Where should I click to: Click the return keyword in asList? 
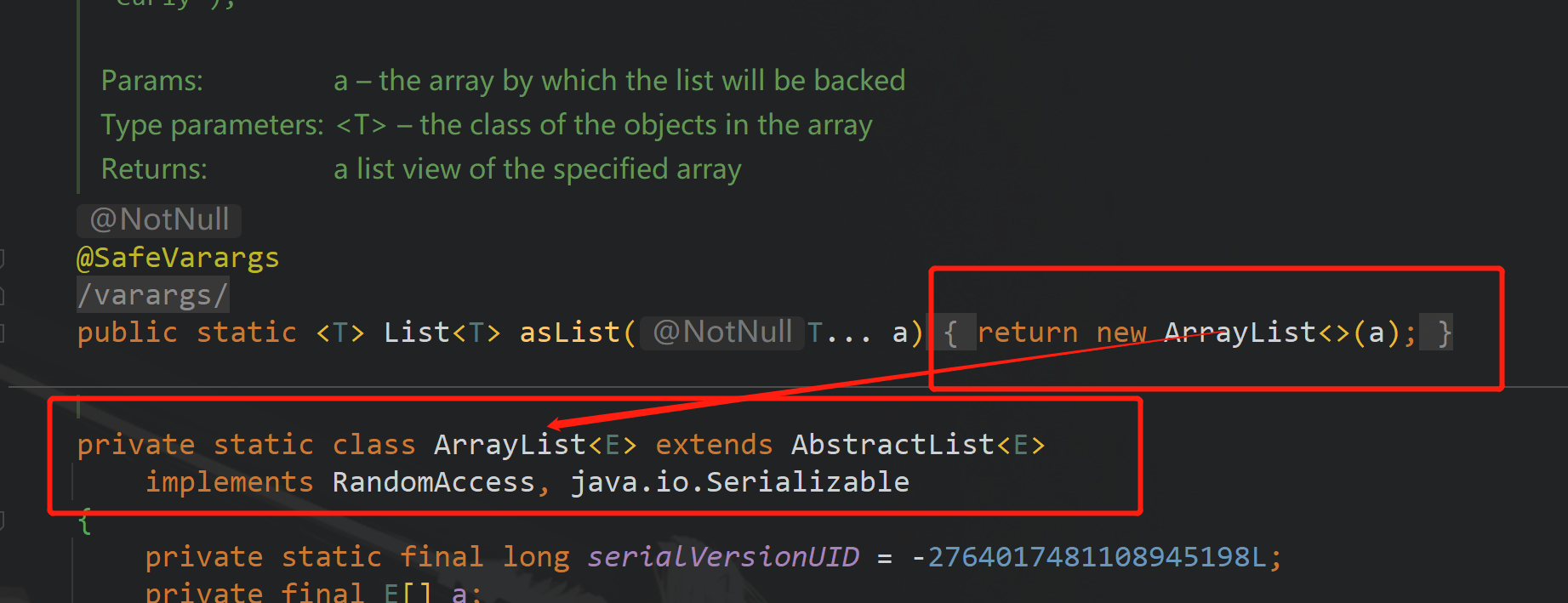[x=1028, y=333]
